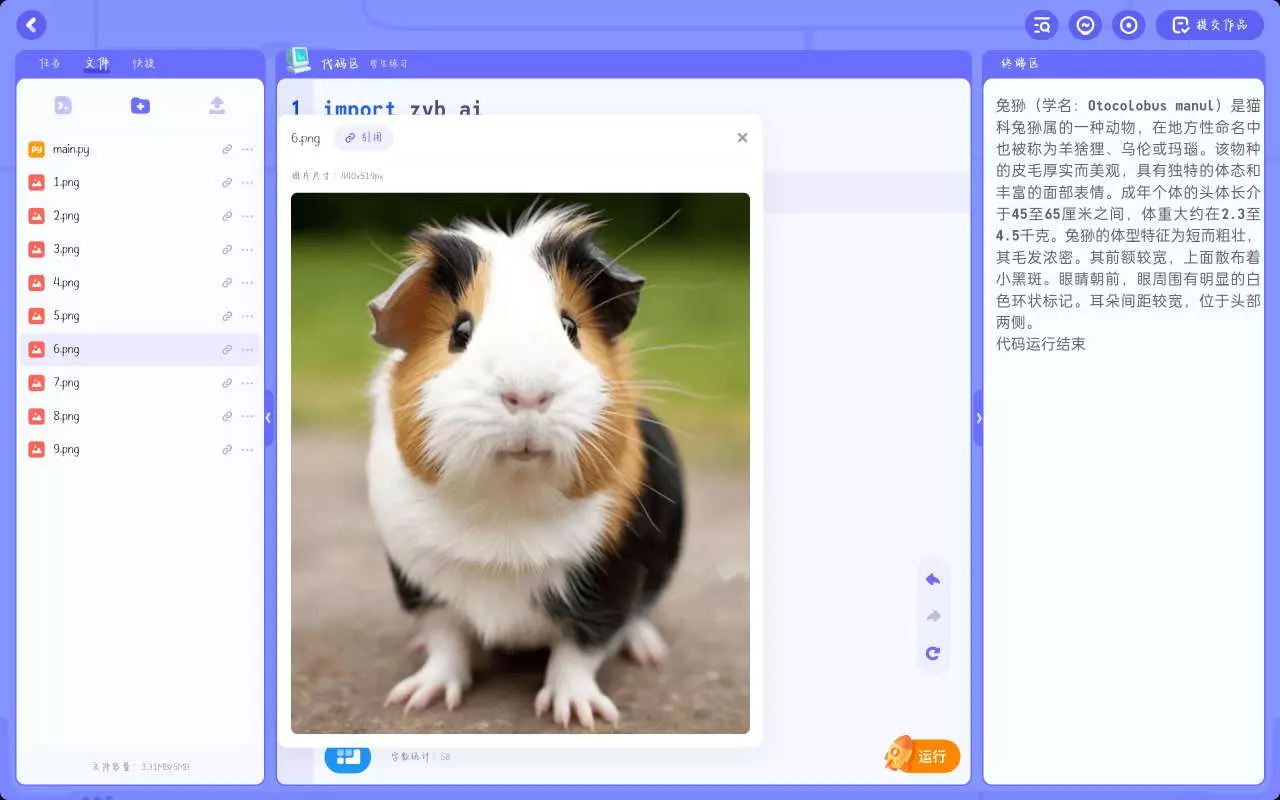The width and height of the screenshot is (1280, 800).
Task: Collapse the left file panel
Action: [268, 417]
